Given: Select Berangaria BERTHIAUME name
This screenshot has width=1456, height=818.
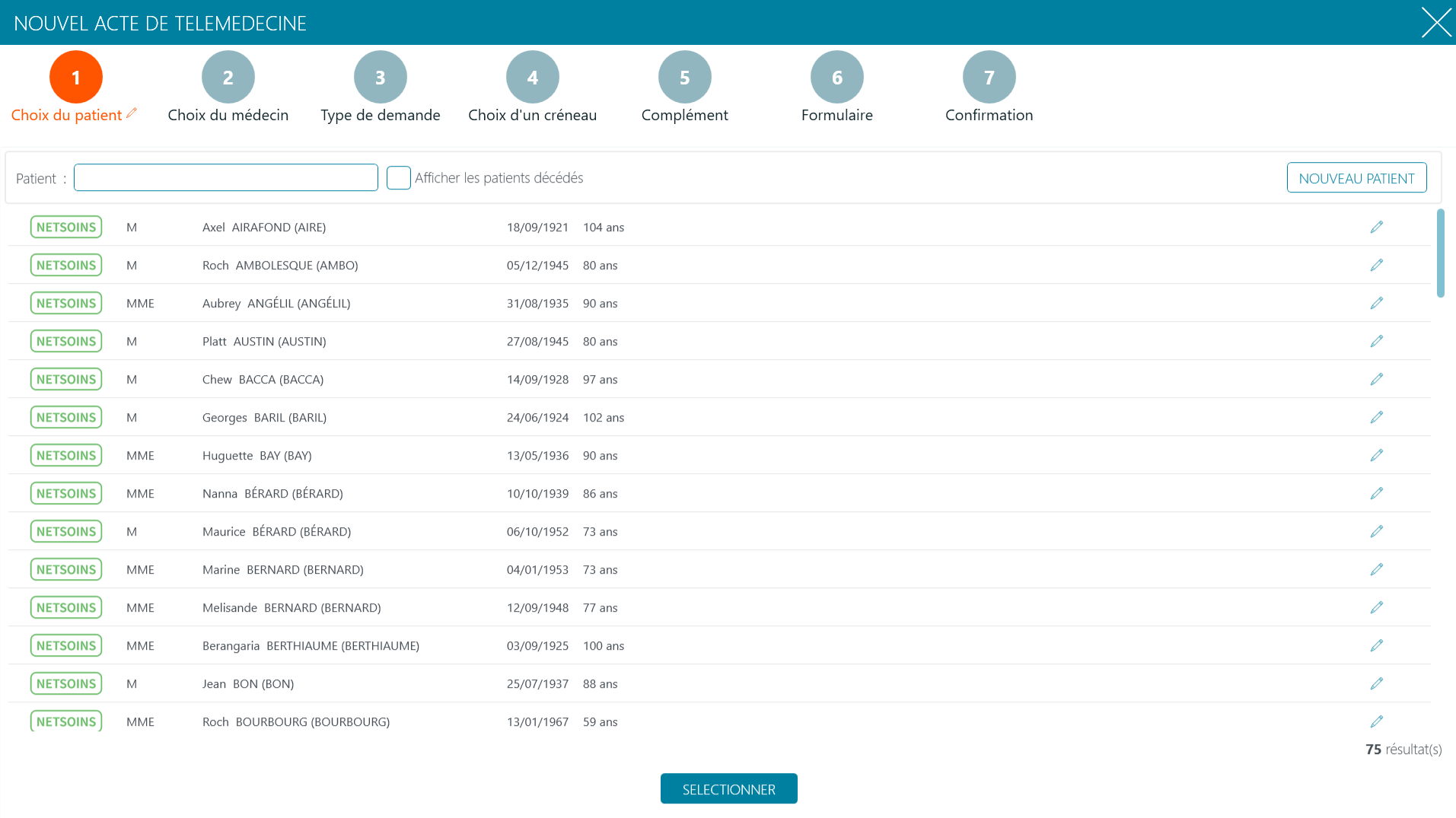Looking at the screenshot, I should 311,645.
